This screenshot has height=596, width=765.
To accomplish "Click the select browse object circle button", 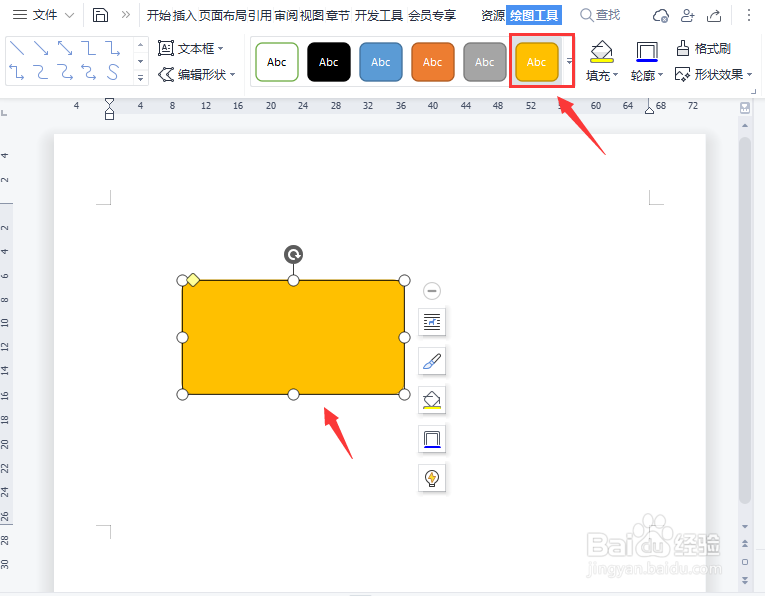I will pyautogui.click(x=745, y=562).
